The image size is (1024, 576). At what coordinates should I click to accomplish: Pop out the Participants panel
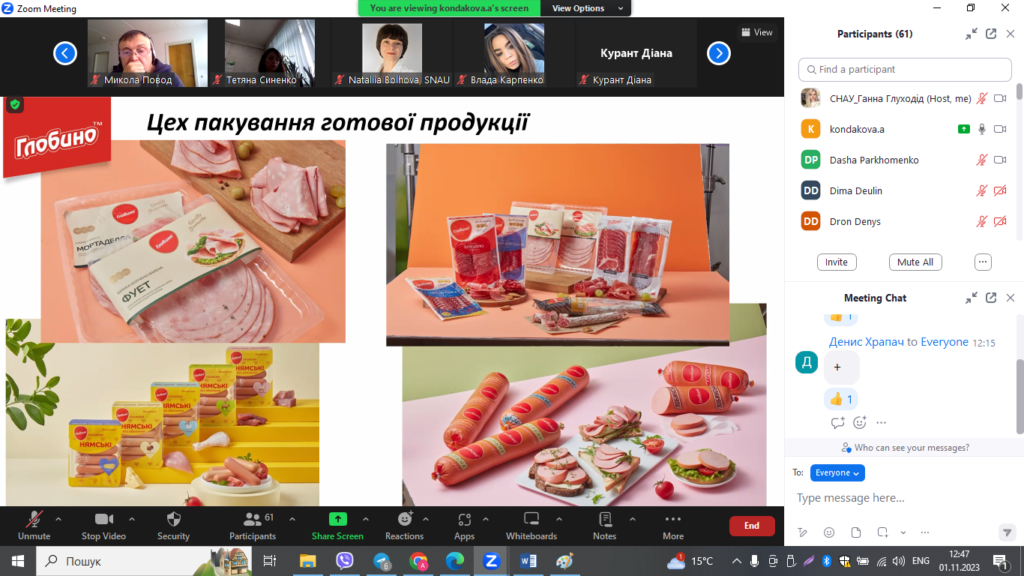click(x=991, y=34)
